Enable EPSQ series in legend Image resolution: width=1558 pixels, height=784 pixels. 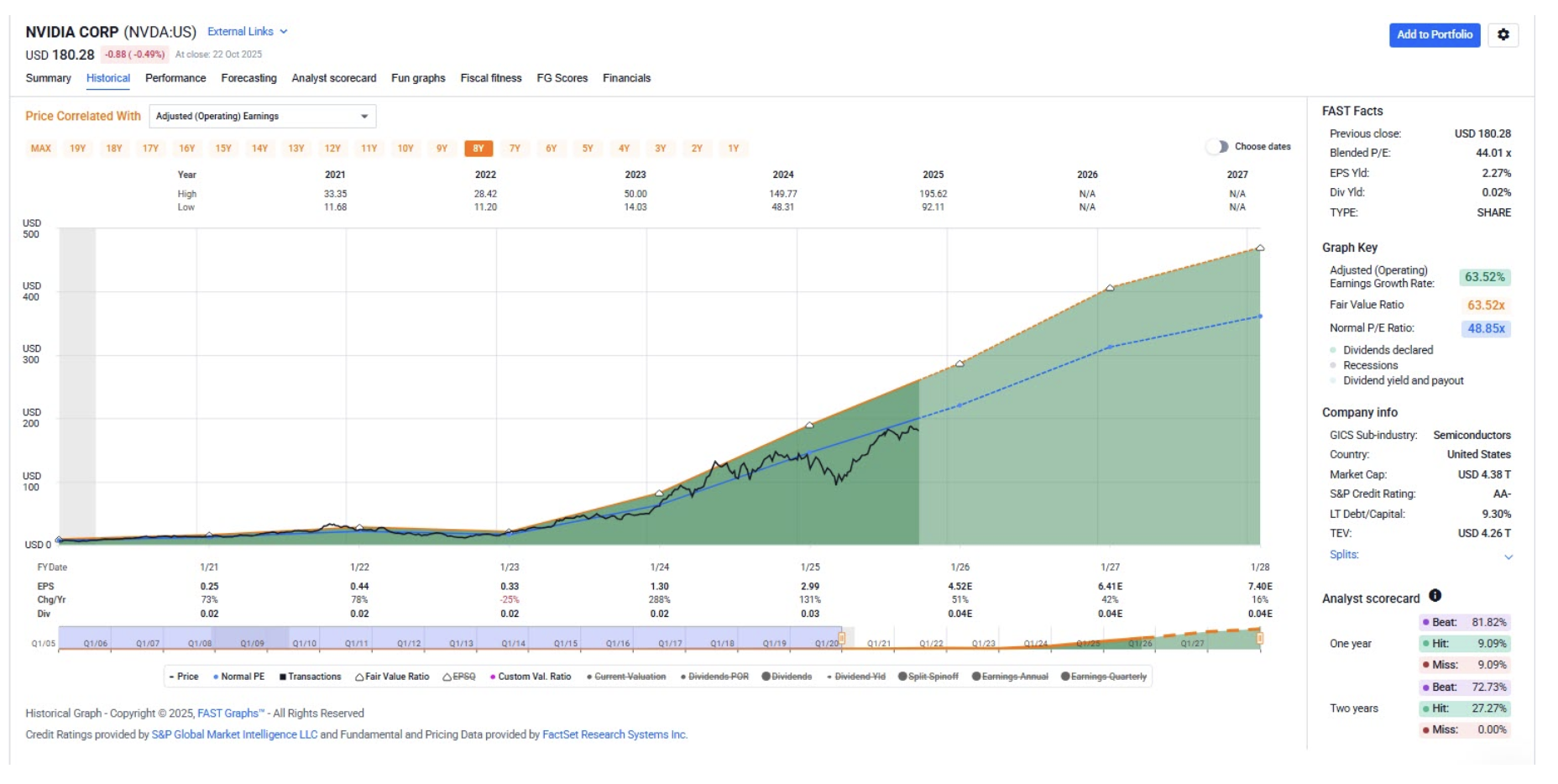459,677
